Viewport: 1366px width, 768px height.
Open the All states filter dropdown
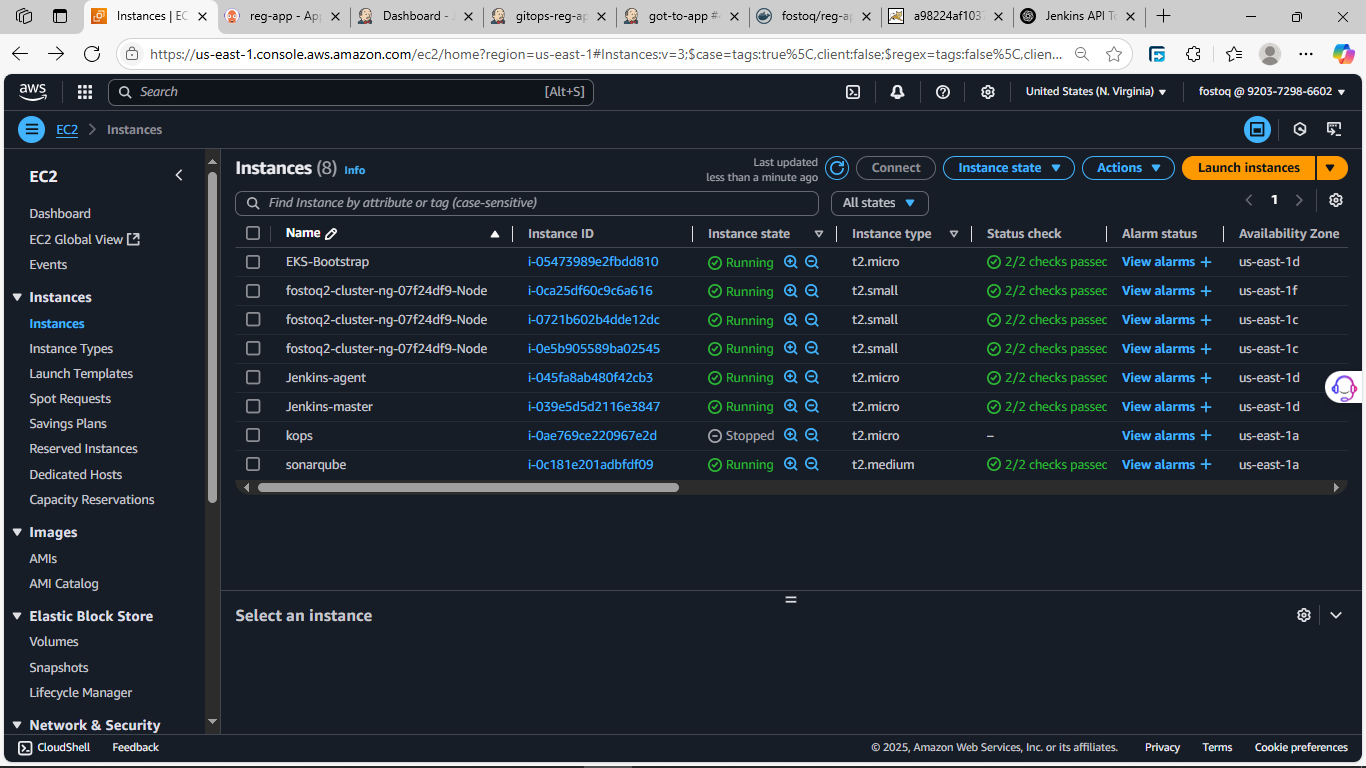[880, 203]
